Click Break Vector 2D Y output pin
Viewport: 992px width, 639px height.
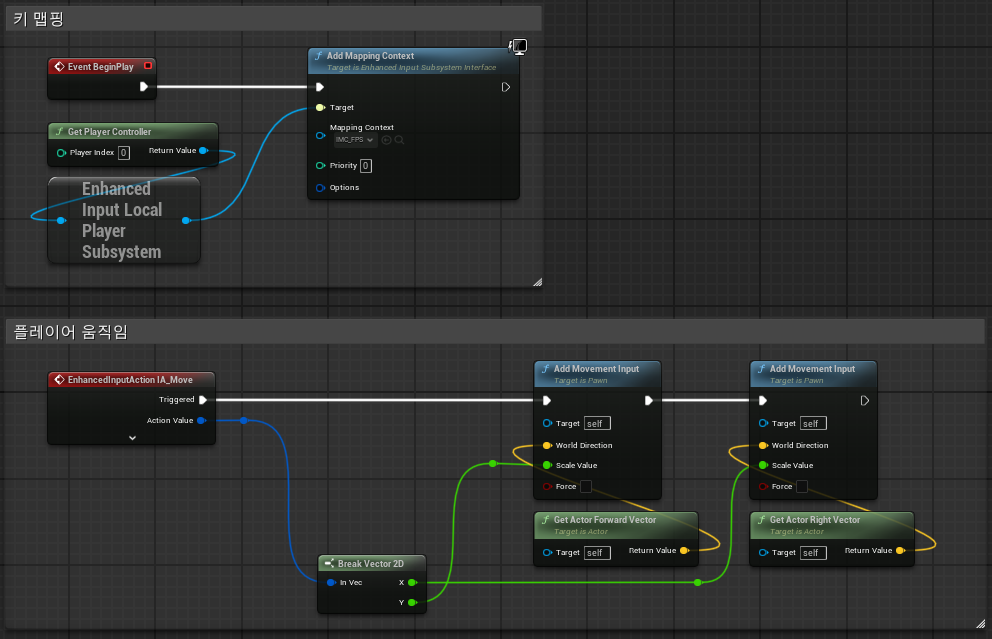(412, 602)
